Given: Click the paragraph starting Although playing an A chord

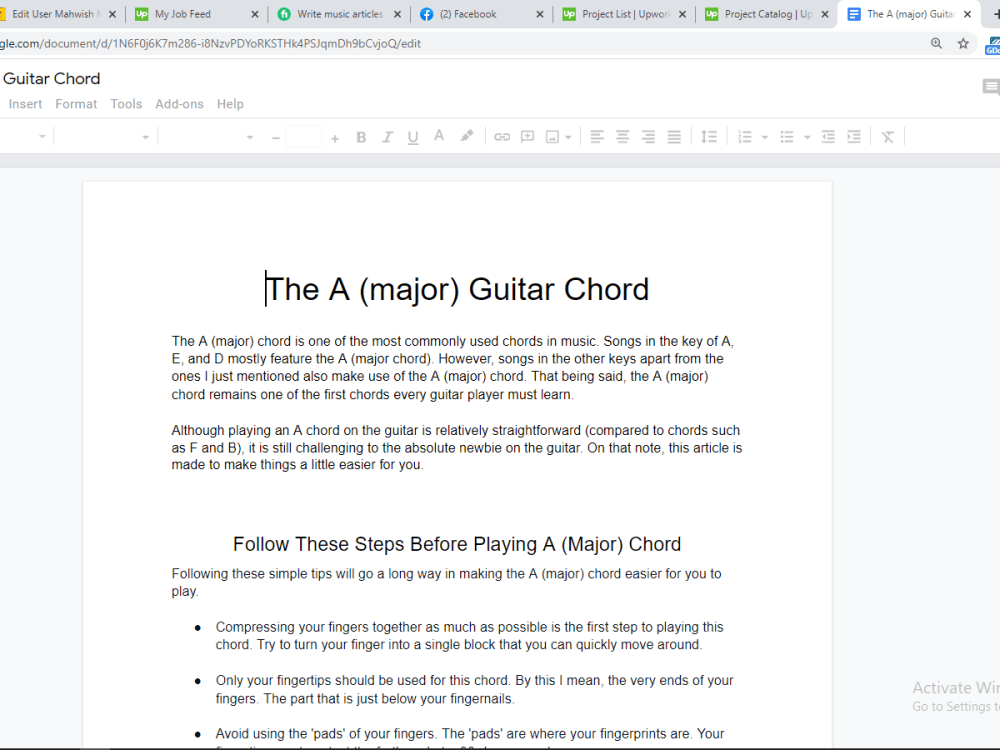Looking at the screenshot, I should 457,448.
